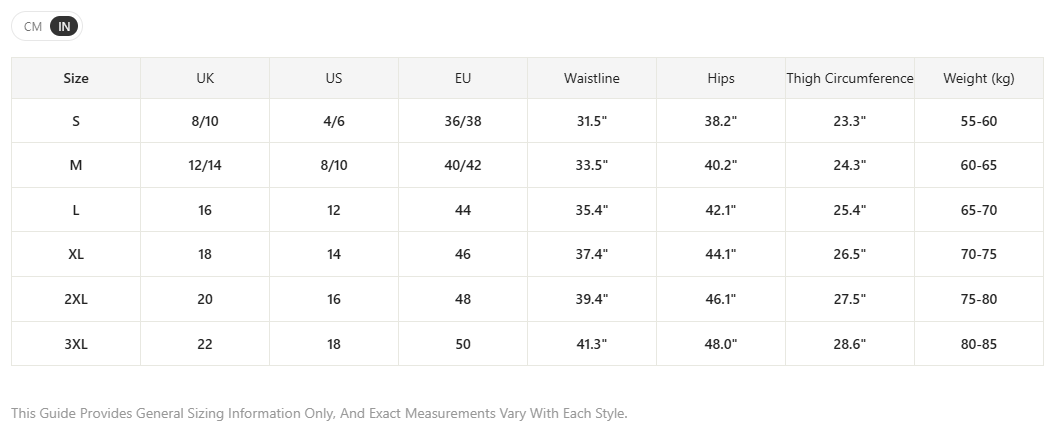Click the Thigh Circumference header
1057x436 pixels.
pyautogui.click(x=849, y=78)
